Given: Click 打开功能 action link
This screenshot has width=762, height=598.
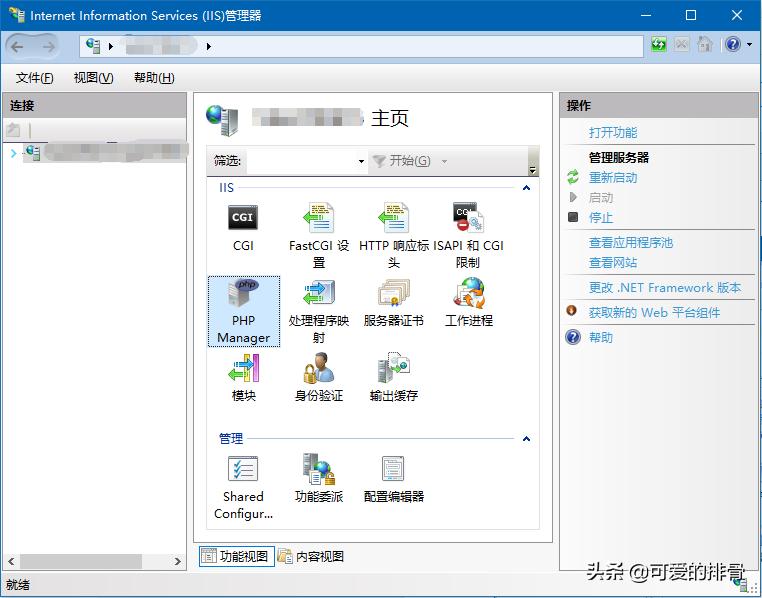Looking at the screenshot, I should coord(613,133).
